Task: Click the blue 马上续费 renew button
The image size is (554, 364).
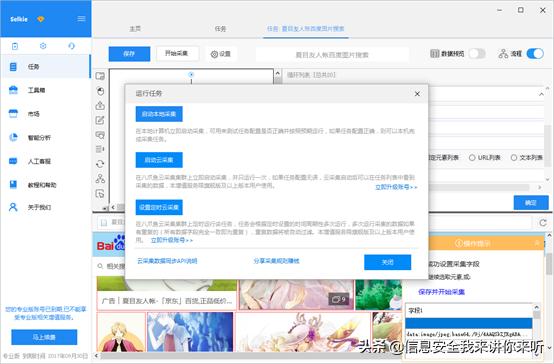Action: point(44,337)
